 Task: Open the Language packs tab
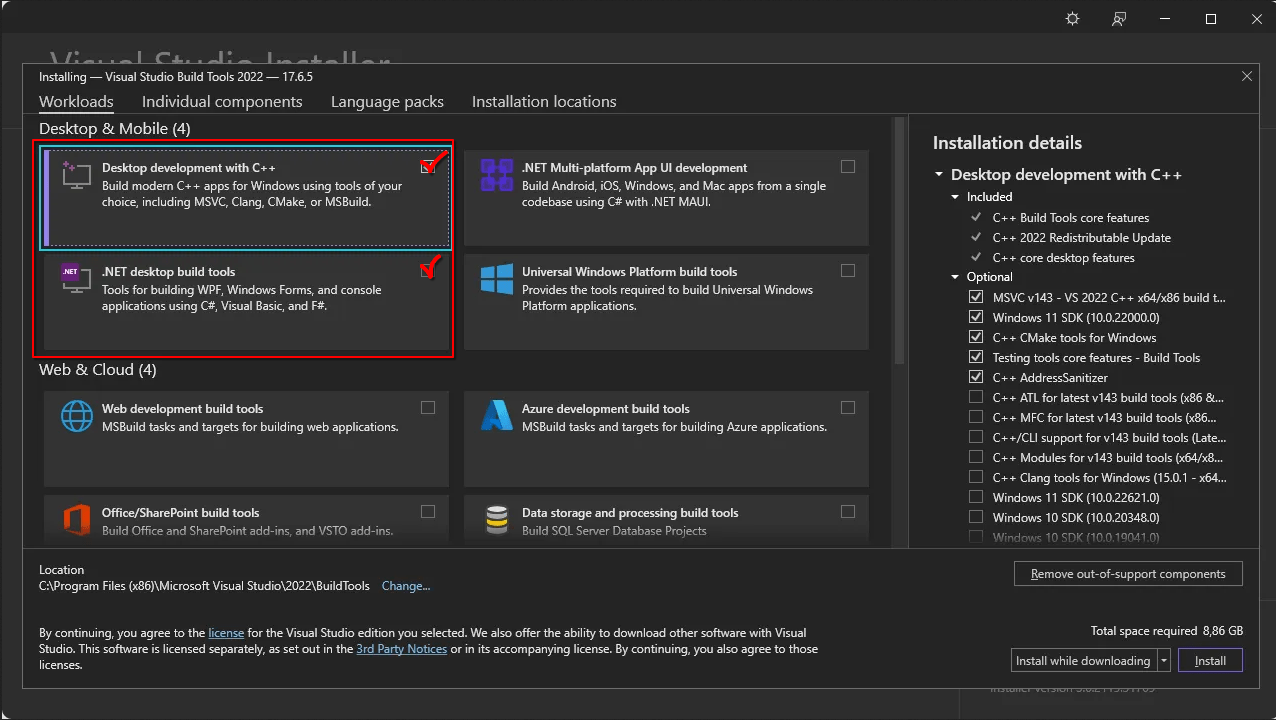click(x=387, y=101)
